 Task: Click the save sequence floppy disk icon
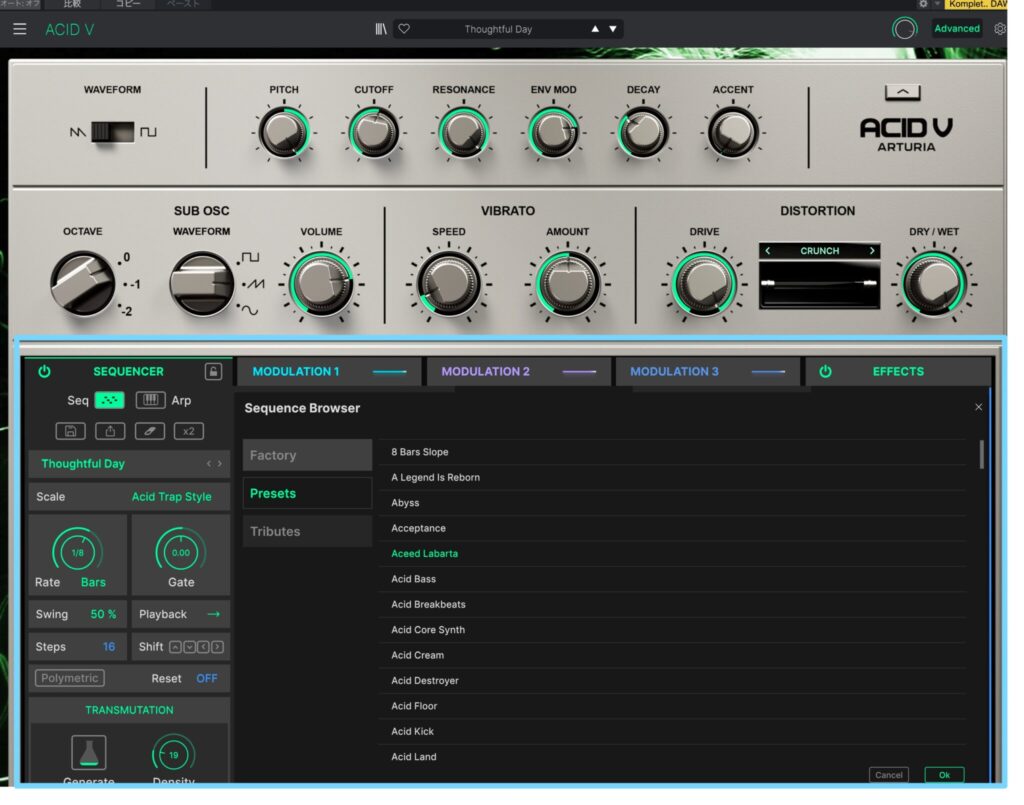70,431
